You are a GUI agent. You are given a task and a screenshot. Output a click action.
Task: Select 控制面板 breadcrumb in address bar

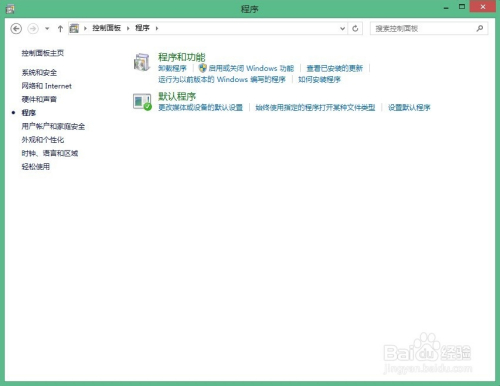tap(107, 28)
